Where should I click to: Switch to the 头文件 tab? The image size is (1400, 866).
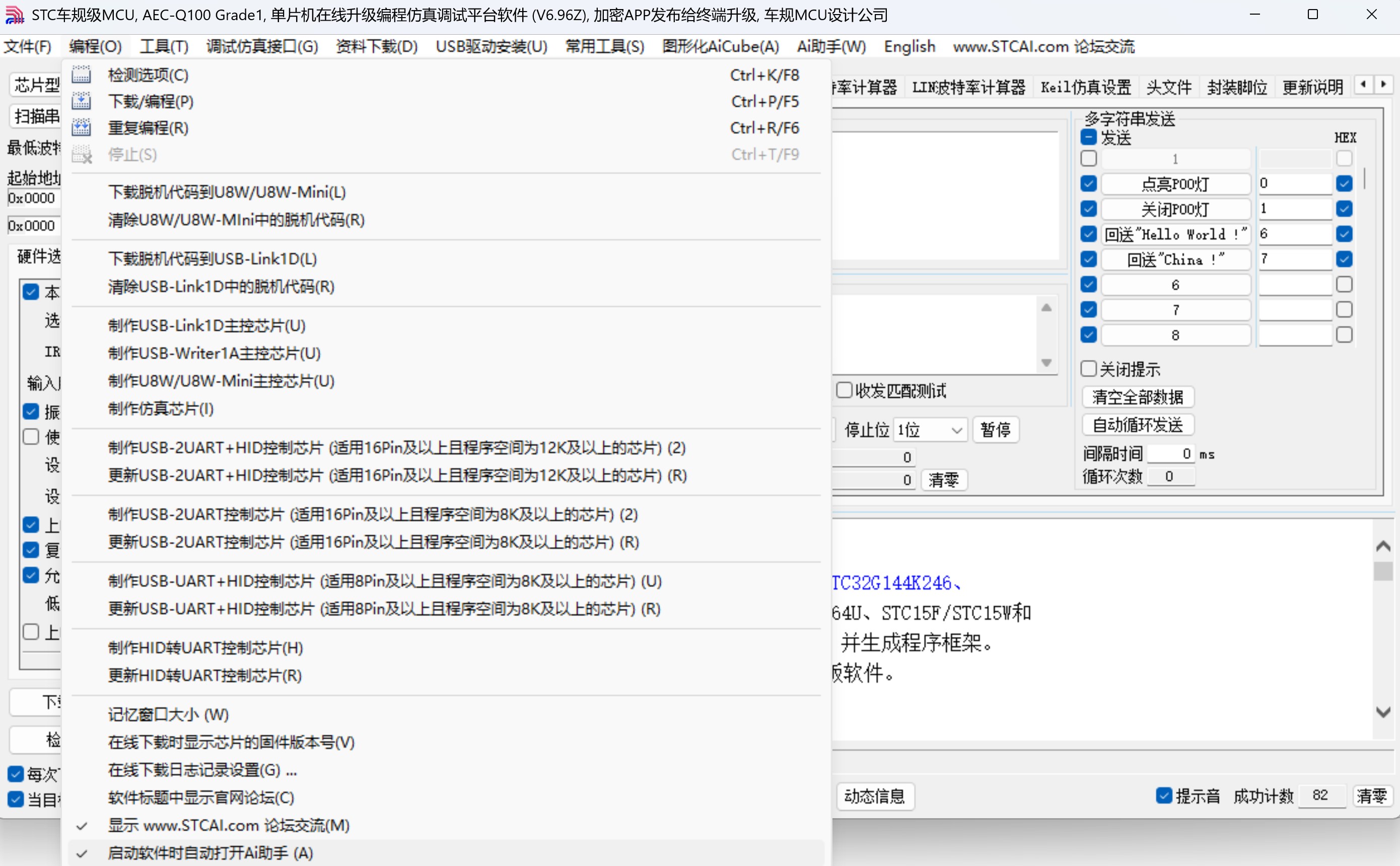(x=1168, y=87)
